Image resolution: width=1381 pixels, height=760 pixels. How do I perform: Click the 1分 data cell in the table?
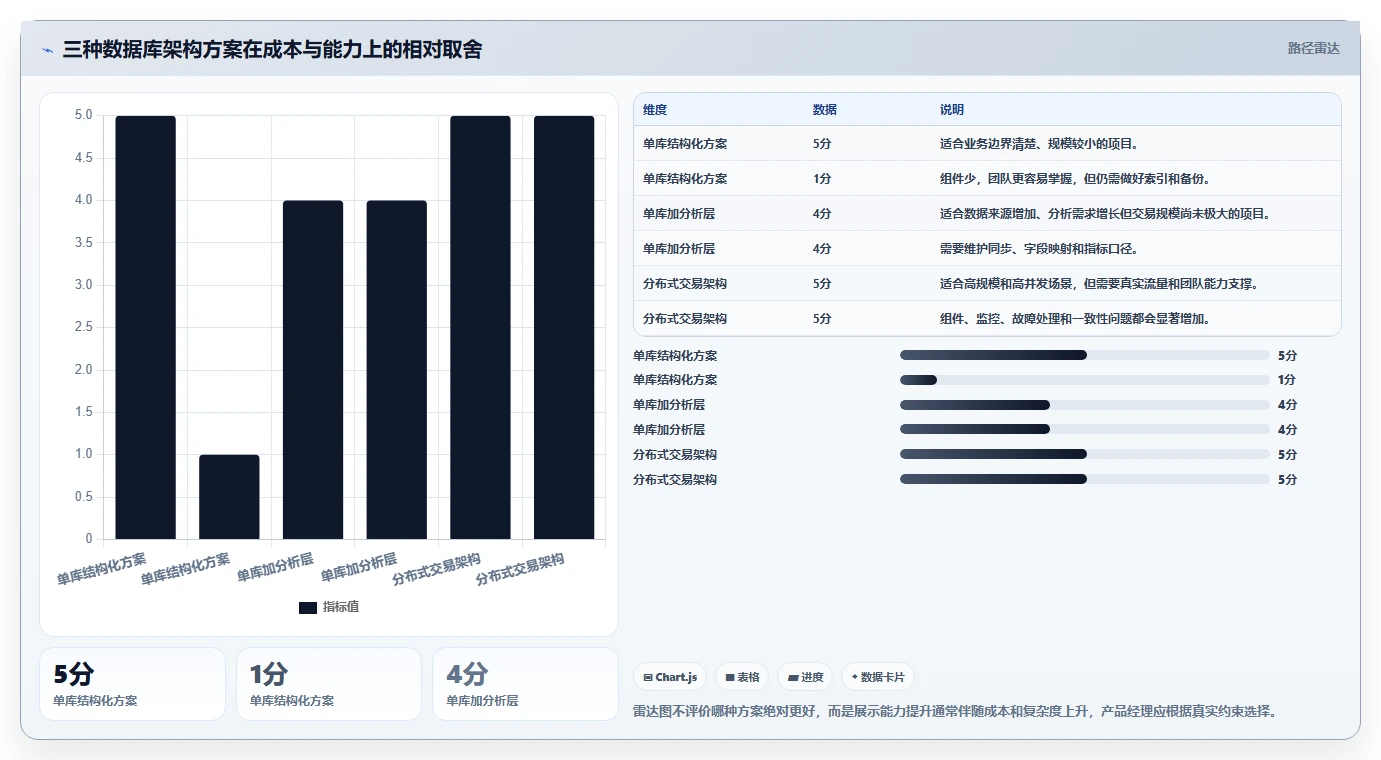pyautogui.click(x=822, y=179)
